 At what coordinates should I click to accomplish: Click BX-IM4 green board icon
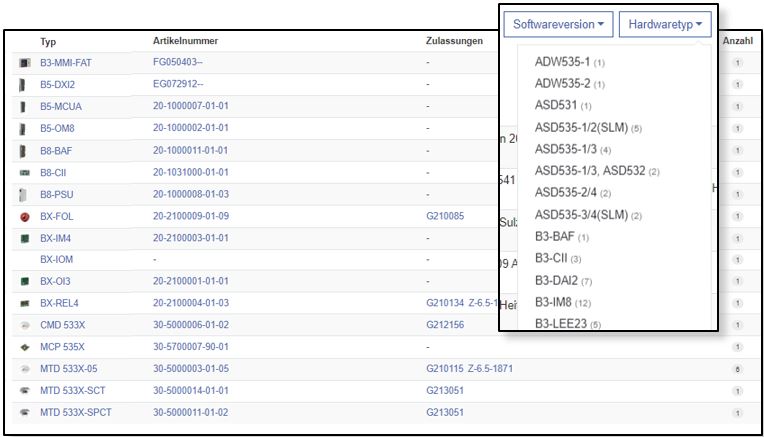pyautogui.click(x=25, y=239)
